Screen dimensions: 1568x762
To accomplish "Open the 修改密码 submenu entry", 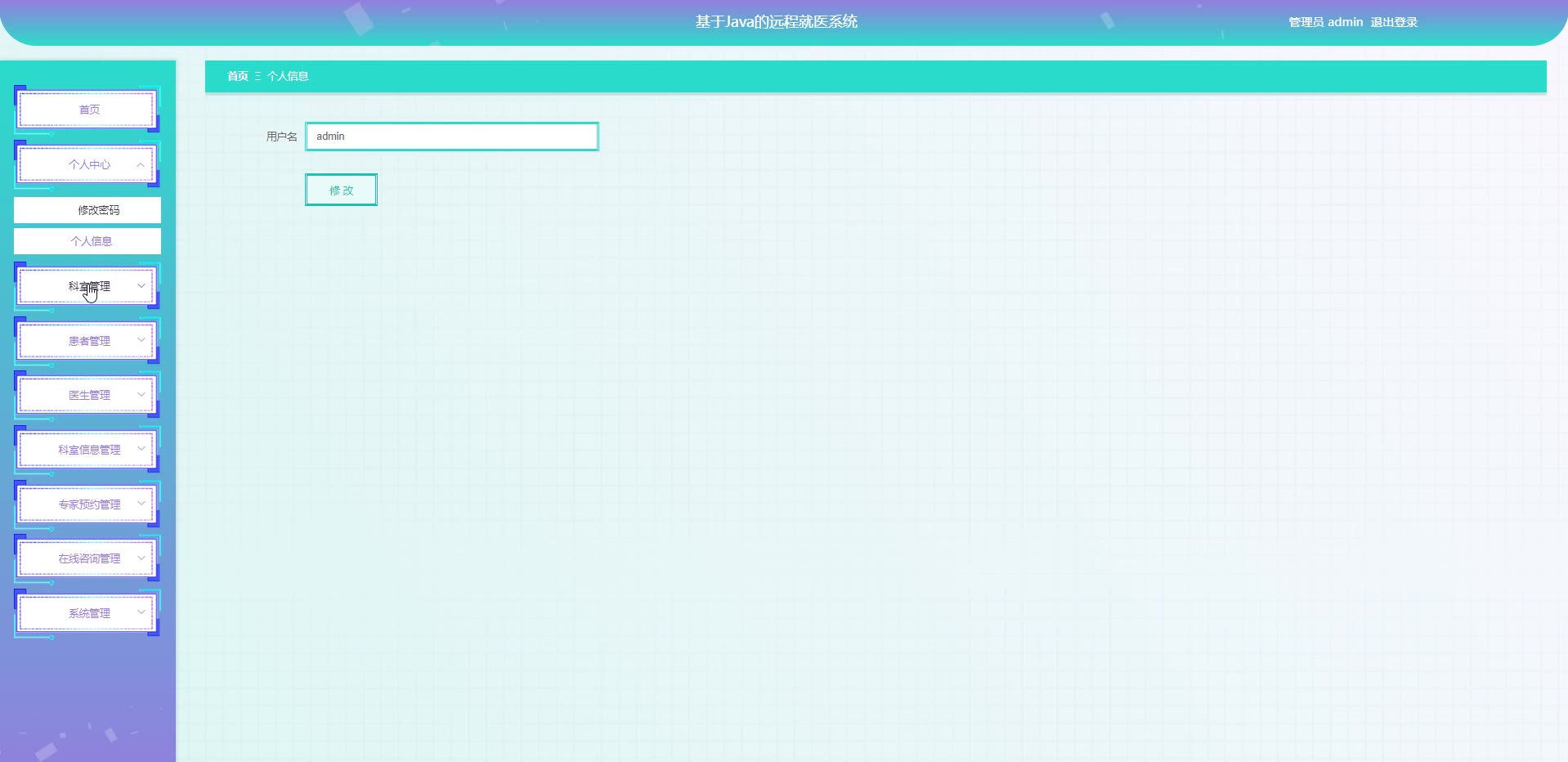I will point(87,210).
